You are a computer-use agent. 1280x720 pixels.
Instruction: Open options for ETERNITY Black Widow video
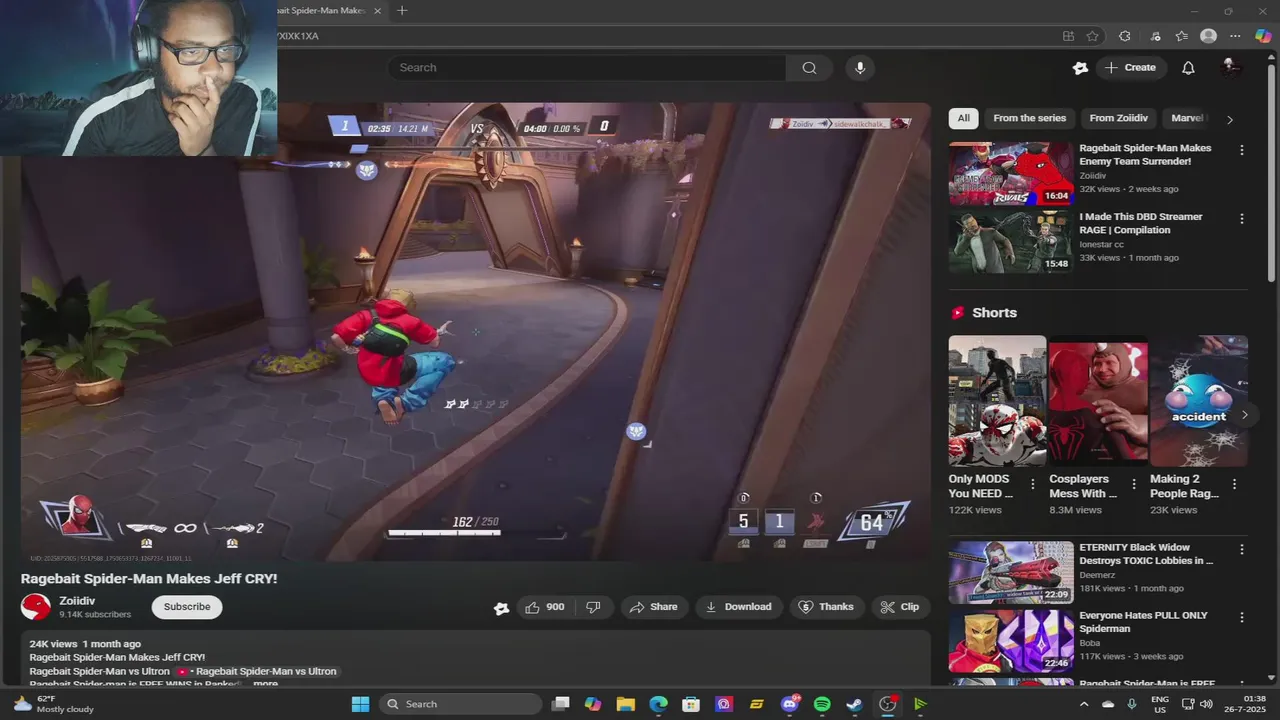pyautogui.click(x=1242, y=550)
